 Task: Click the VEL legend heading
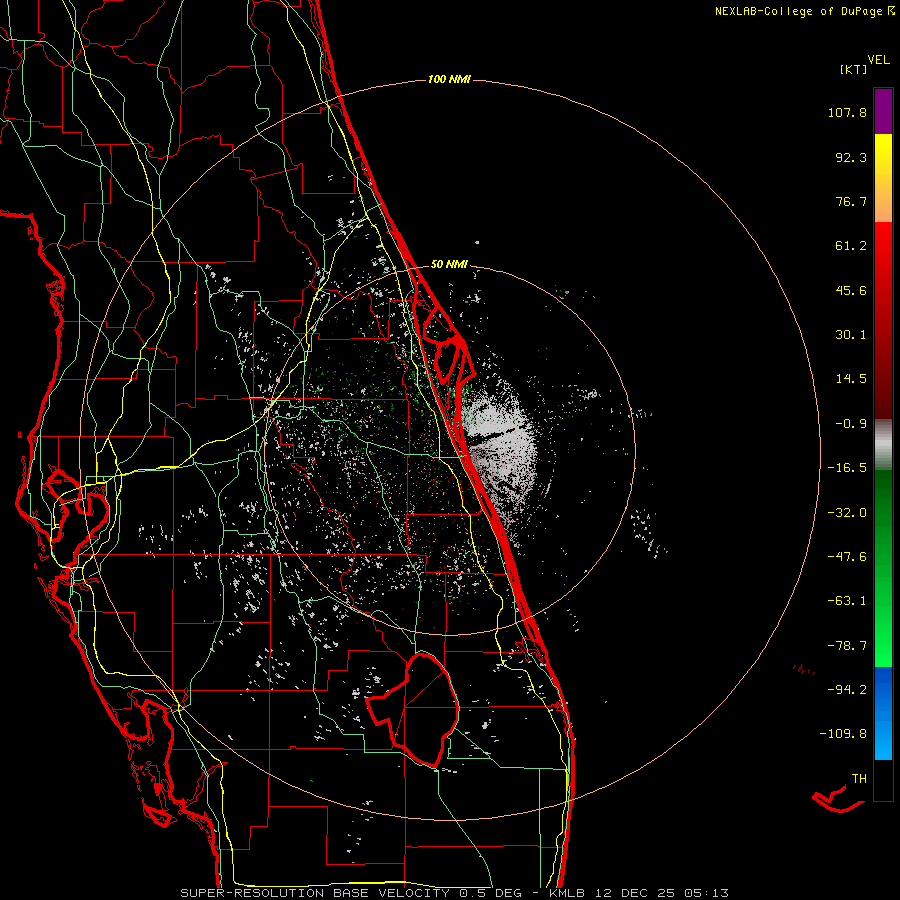(878, 60)
